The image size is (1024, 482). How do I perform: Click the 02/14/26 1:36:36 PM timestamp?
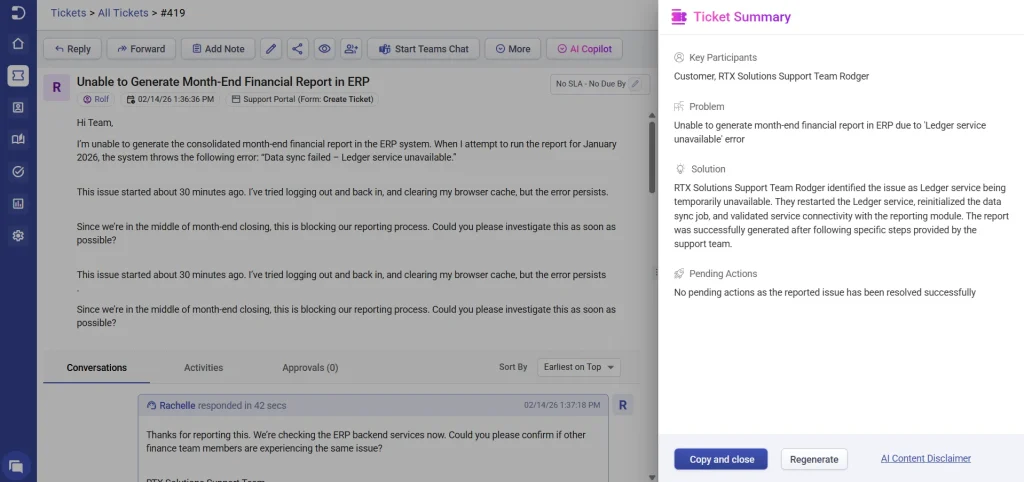[170, 99]
